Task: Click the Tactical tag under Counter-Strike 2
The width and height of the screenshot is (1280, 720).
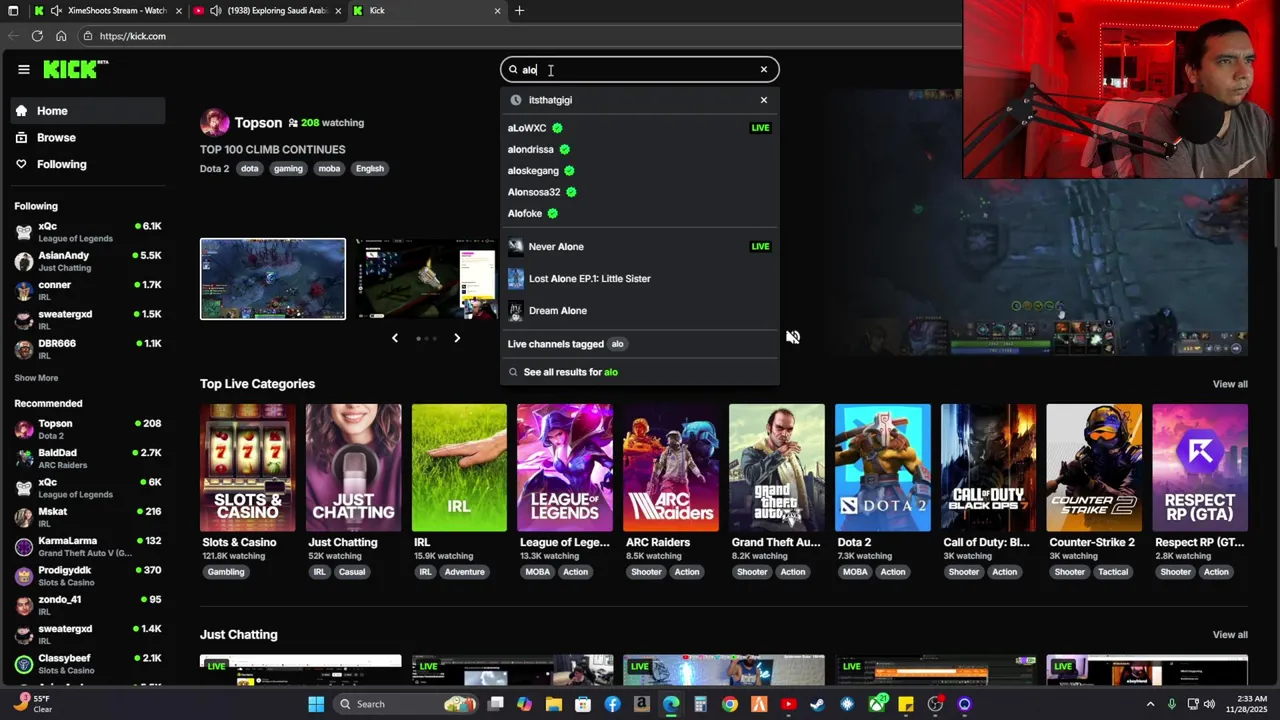Action: click(1113, 572)
